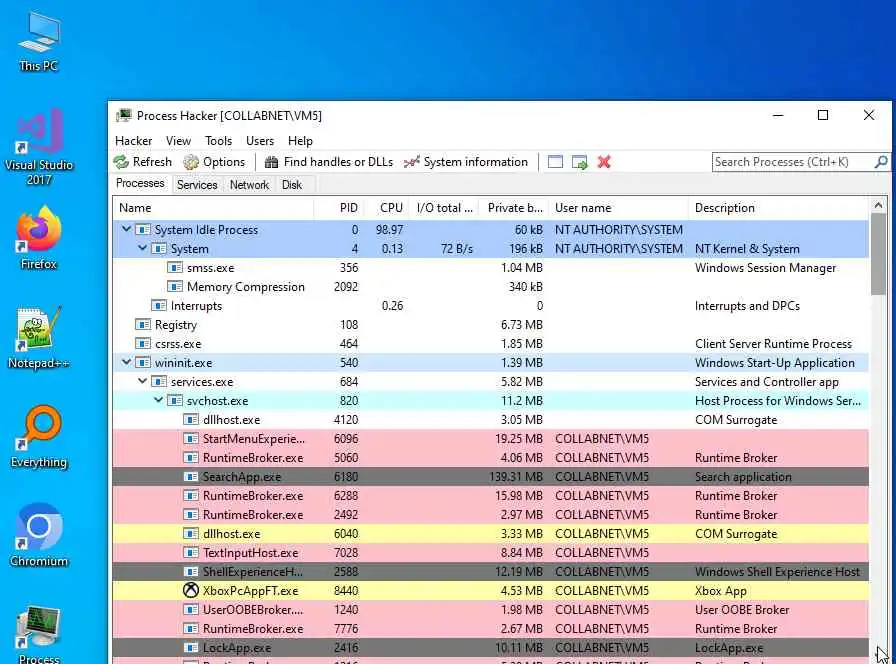This screenshot has height=664, width=896.
Task: Select RuntimeBroker.exe with PID 7776
Action: pyautogui.click(x=491, y=629)
